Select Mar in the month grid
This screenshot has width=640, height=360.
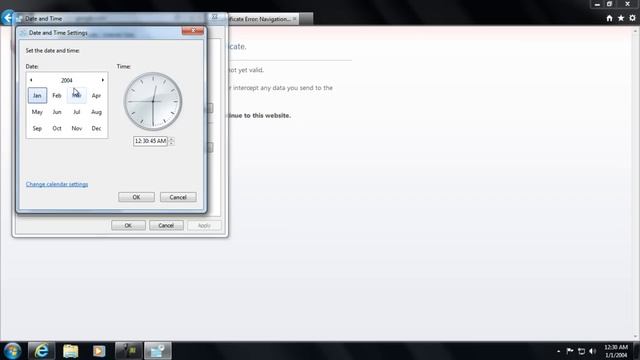(x=76, y=96)
